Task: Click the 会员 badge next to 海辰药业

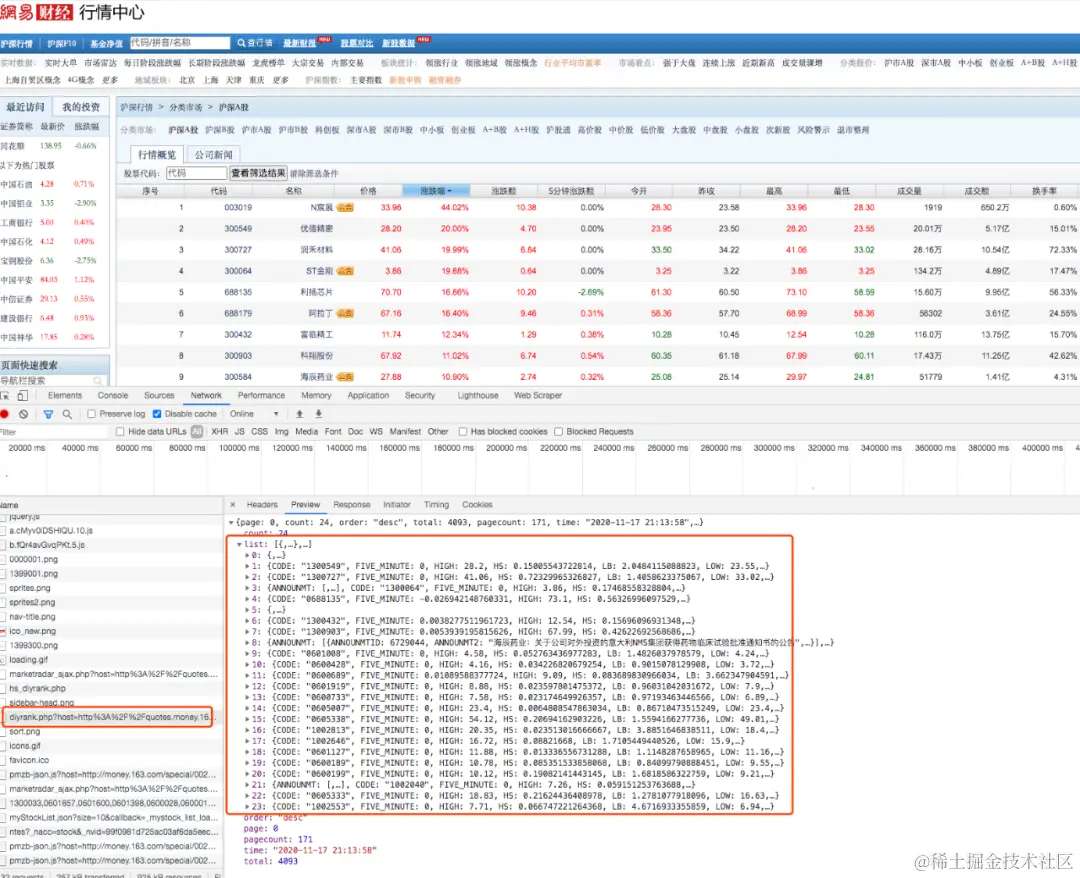Action: coord(345,377)
